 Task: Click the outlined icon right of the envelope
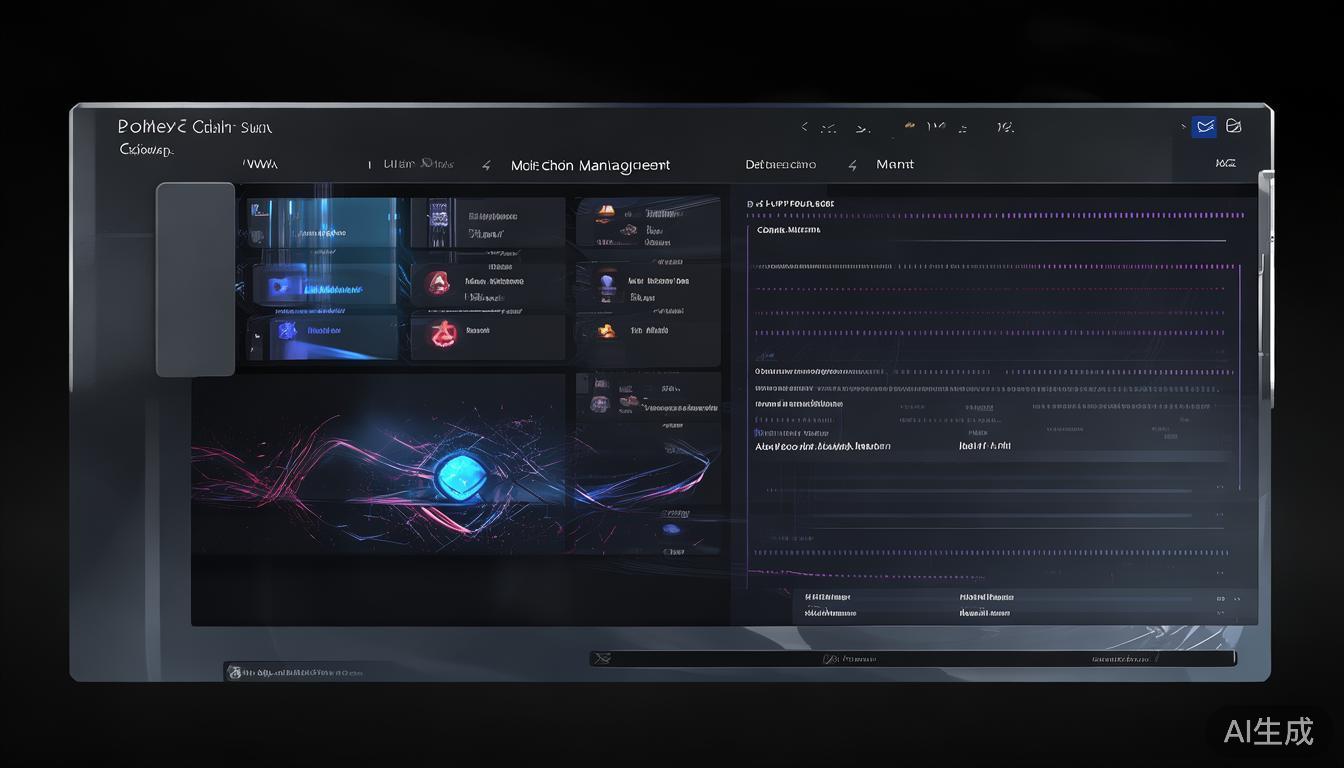click(x=1233, y=126)
